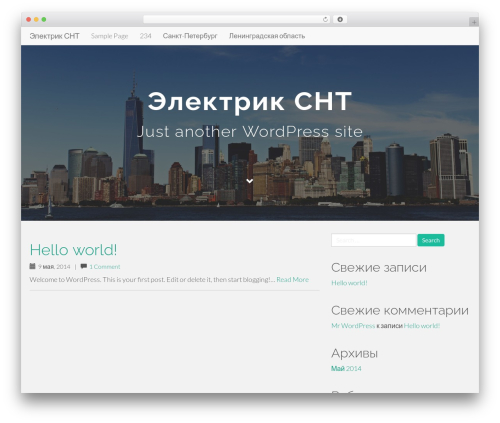Click the Read More link
The image size is (500, 423).
click(x=292, y=279)
